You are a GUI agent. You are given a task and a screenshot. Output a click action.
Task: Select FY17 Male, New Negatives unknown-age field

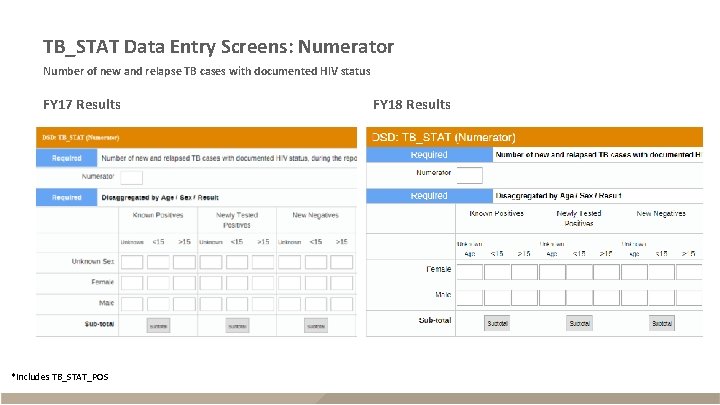(290, 304)
